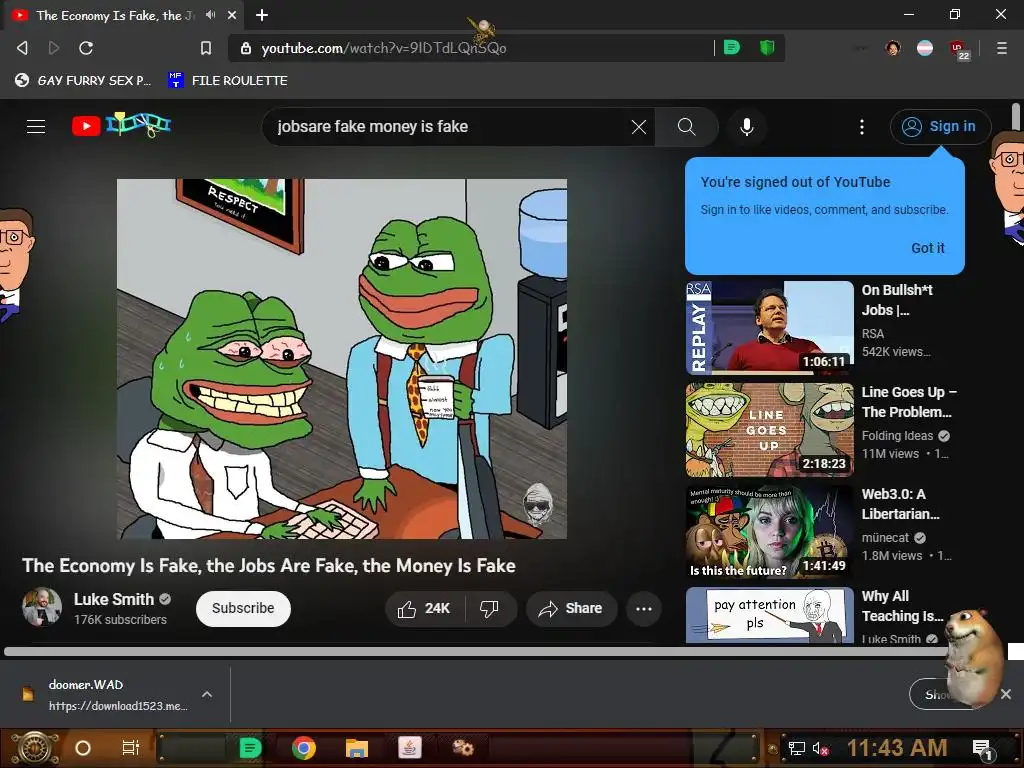Open the Line Goes Up – The Problem title
Viewport: 1024px width, 768px height.
(x=909, y=402)
